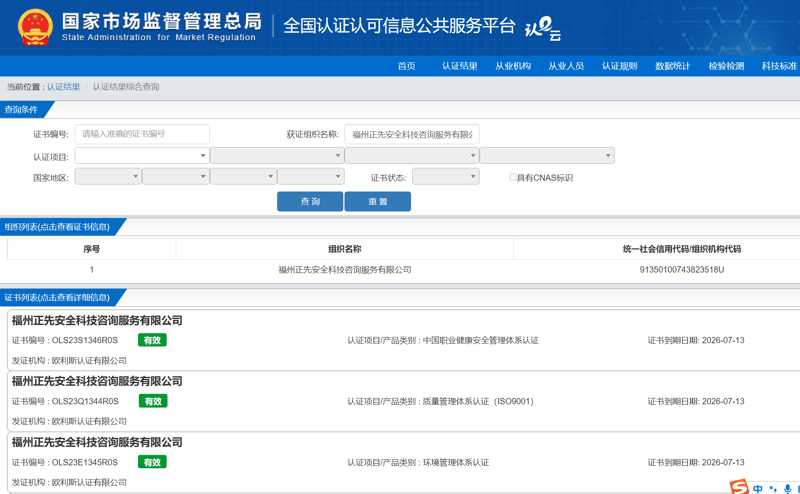The image size is (800, 494).
Task: Click the national emblem logo
Action: click(x=34, y=27)
